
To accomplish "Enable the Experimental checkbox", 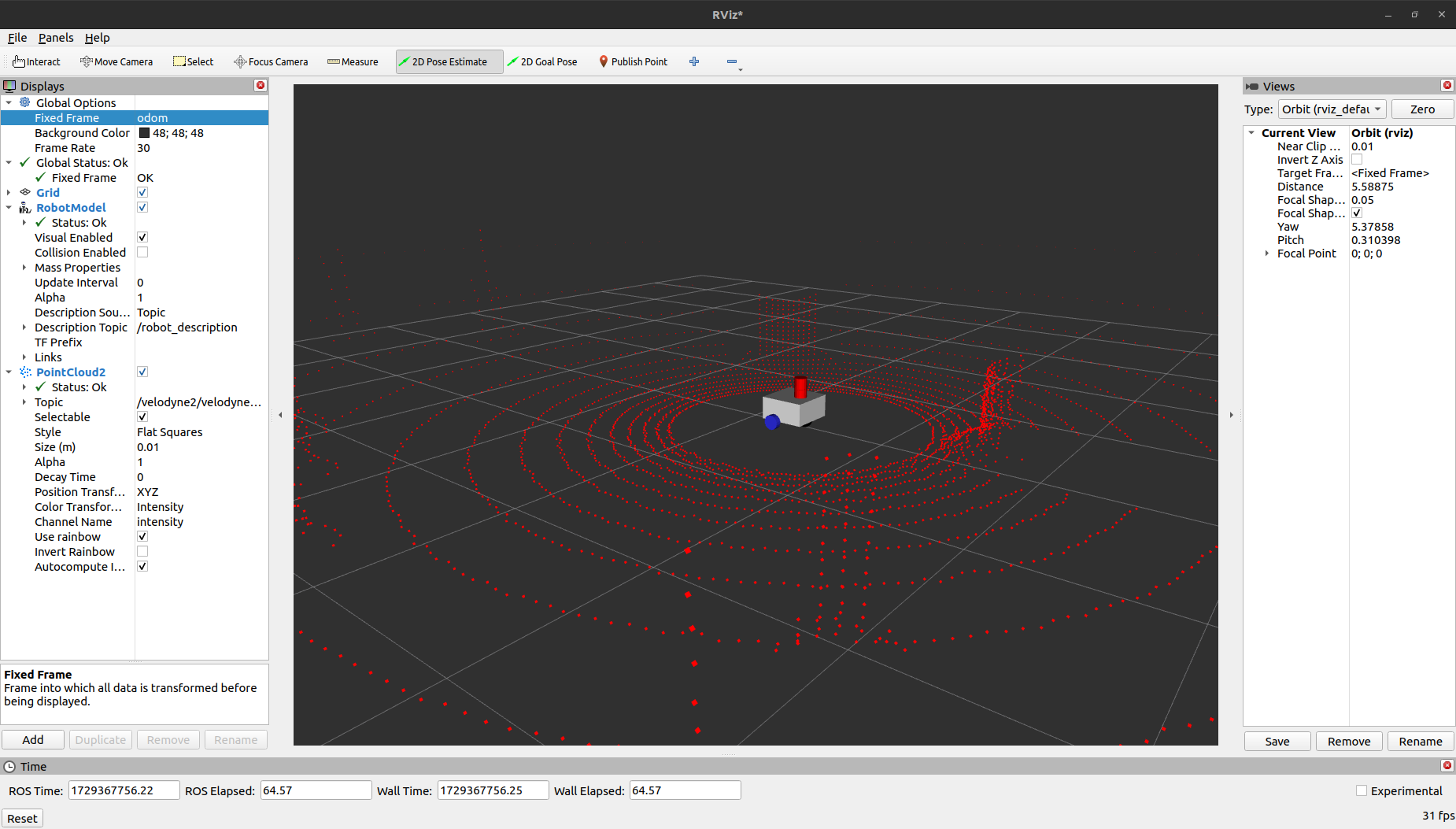I will pos(1362,790).
